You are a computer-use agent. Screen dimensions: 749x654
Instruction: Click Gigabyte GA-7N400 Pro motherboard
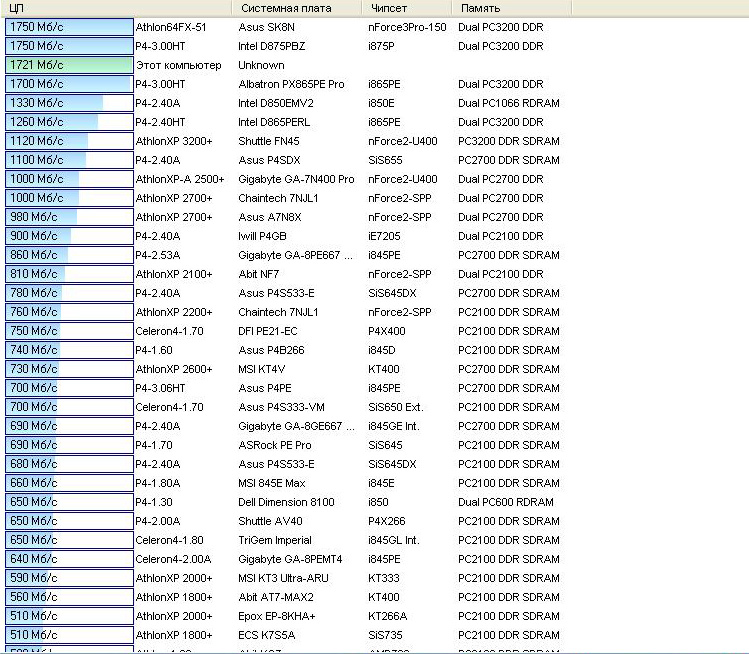tap(296, 179)
